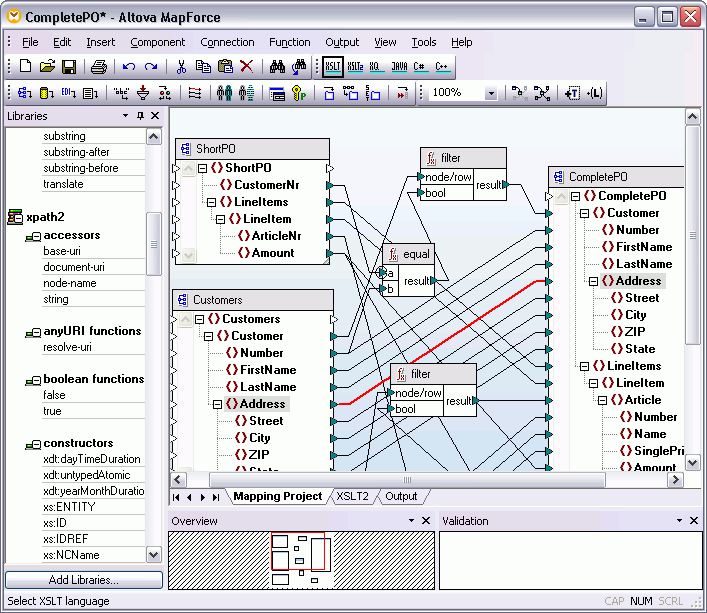707x613 pixels.
Task: Click the equal function component header
Action: click(x=409, y=254)
